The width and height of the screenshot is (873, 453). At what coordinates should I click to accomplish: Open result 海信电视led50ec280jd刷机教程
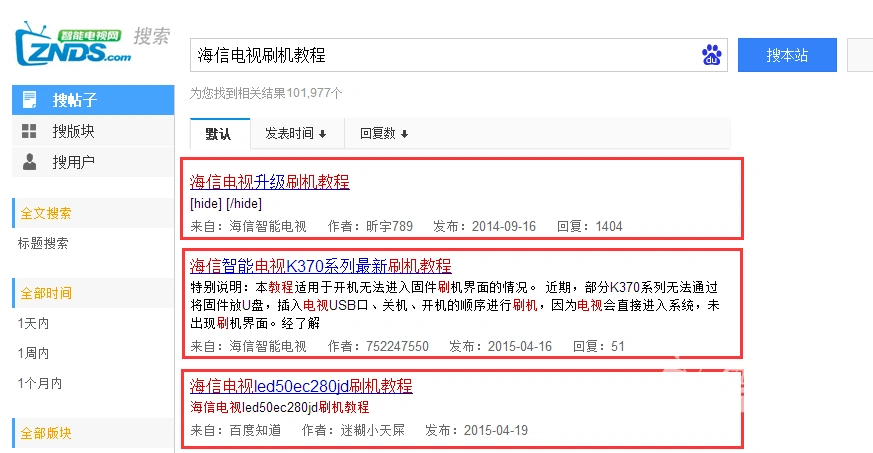pos(301,386)
